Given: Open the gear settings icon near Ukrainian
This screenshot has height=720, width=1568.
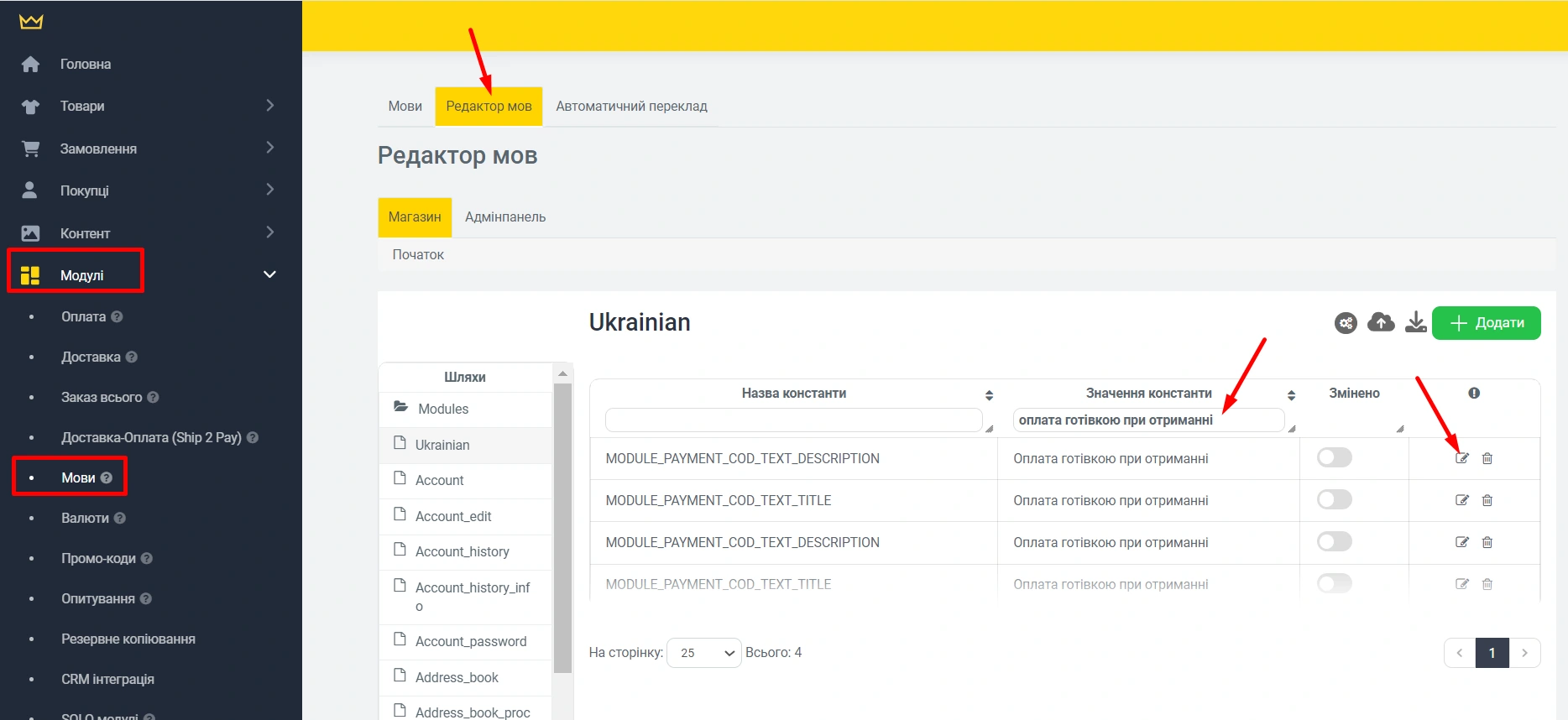Looking at the screenshot, I should click(1346, 323).
